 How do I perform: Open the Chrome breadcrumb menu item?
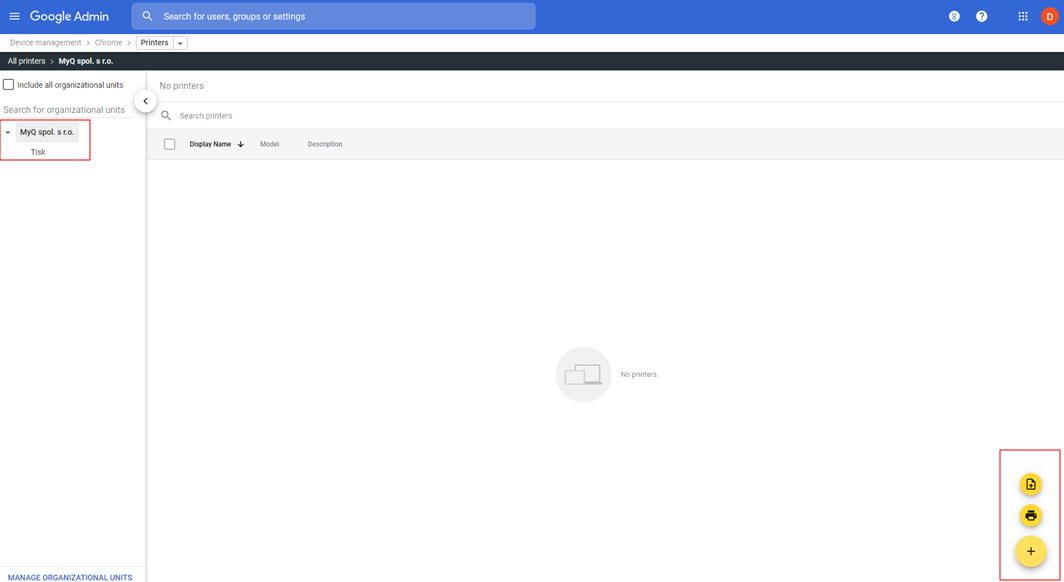point(108,42)
